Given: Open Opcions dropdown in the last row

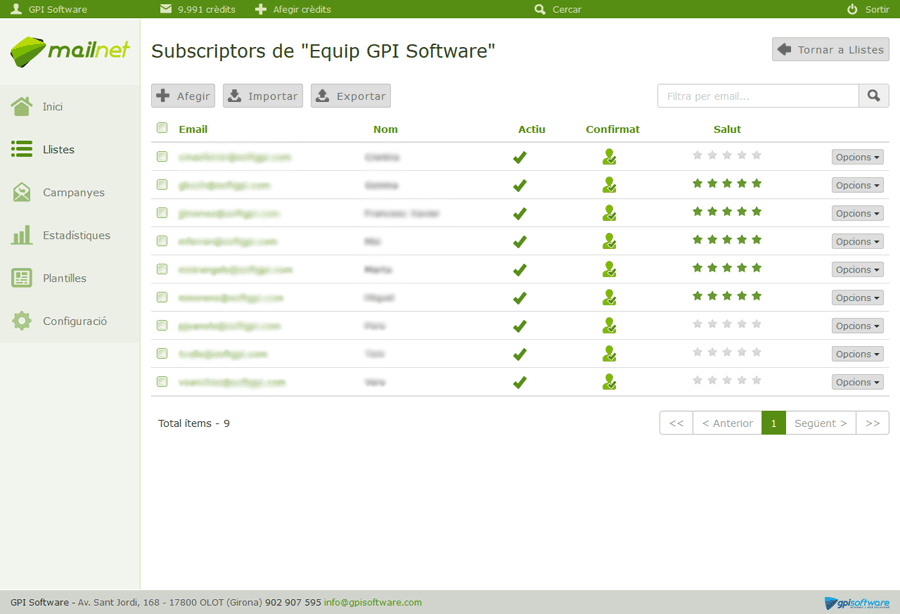Looking at the screenshot, I should pos(857,382).
